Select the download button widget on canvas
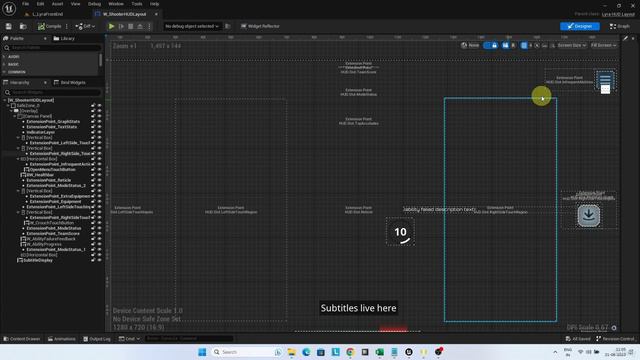 589,216
